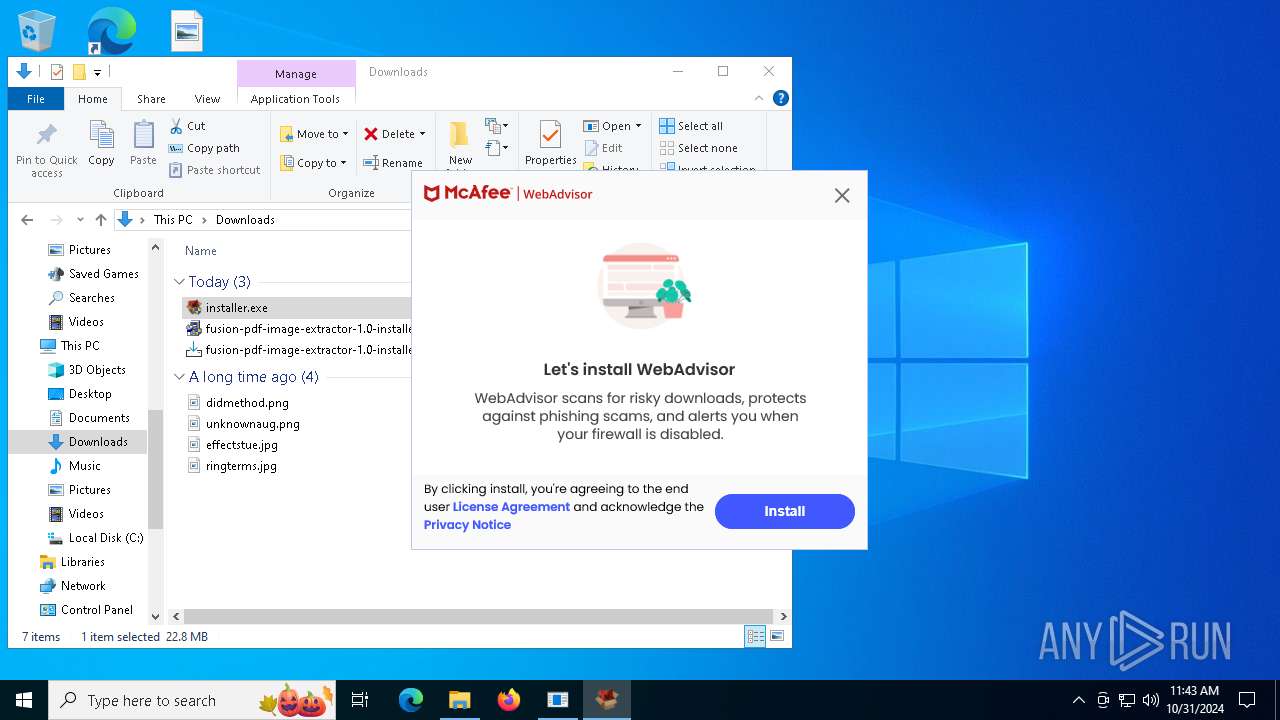Open the File menu in Explorer
The height and width of the screenshot is (720, 1280).
[36, 99]
